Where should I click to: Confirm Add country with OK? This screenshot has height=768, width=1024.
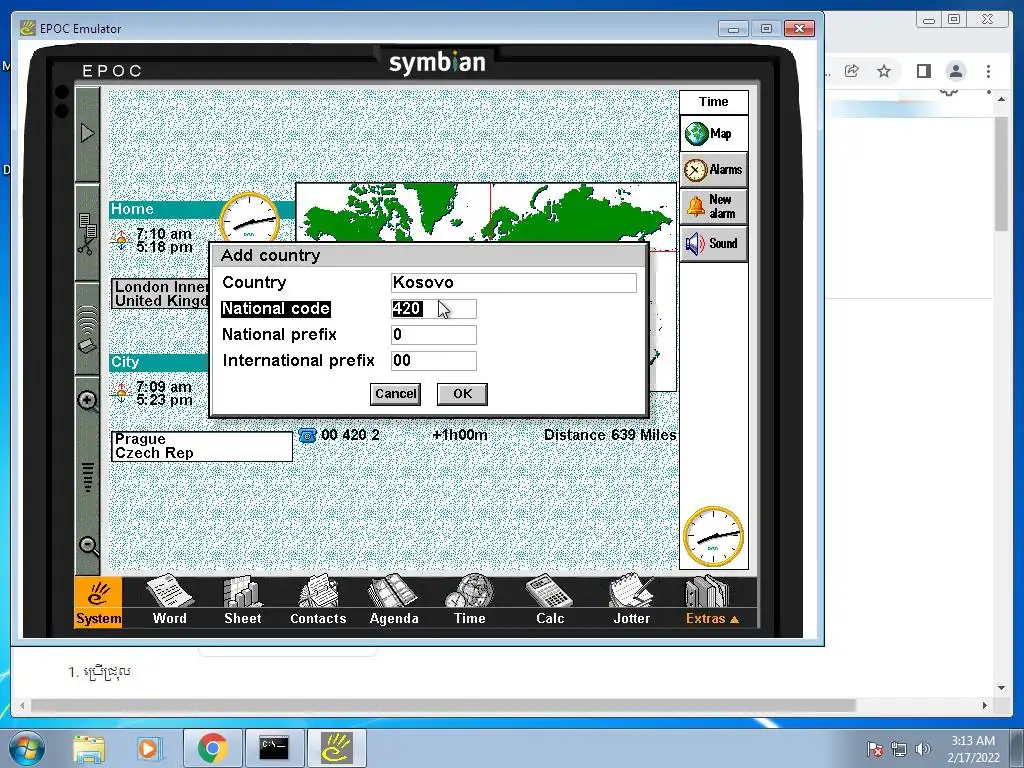(462, 394)
